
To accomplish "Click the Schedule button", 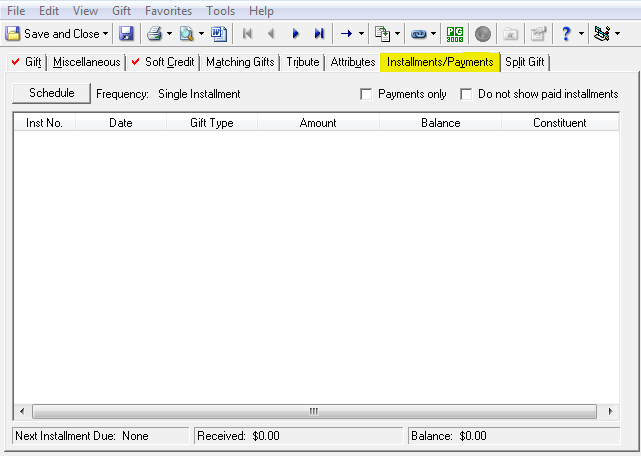I will point(52,93).
